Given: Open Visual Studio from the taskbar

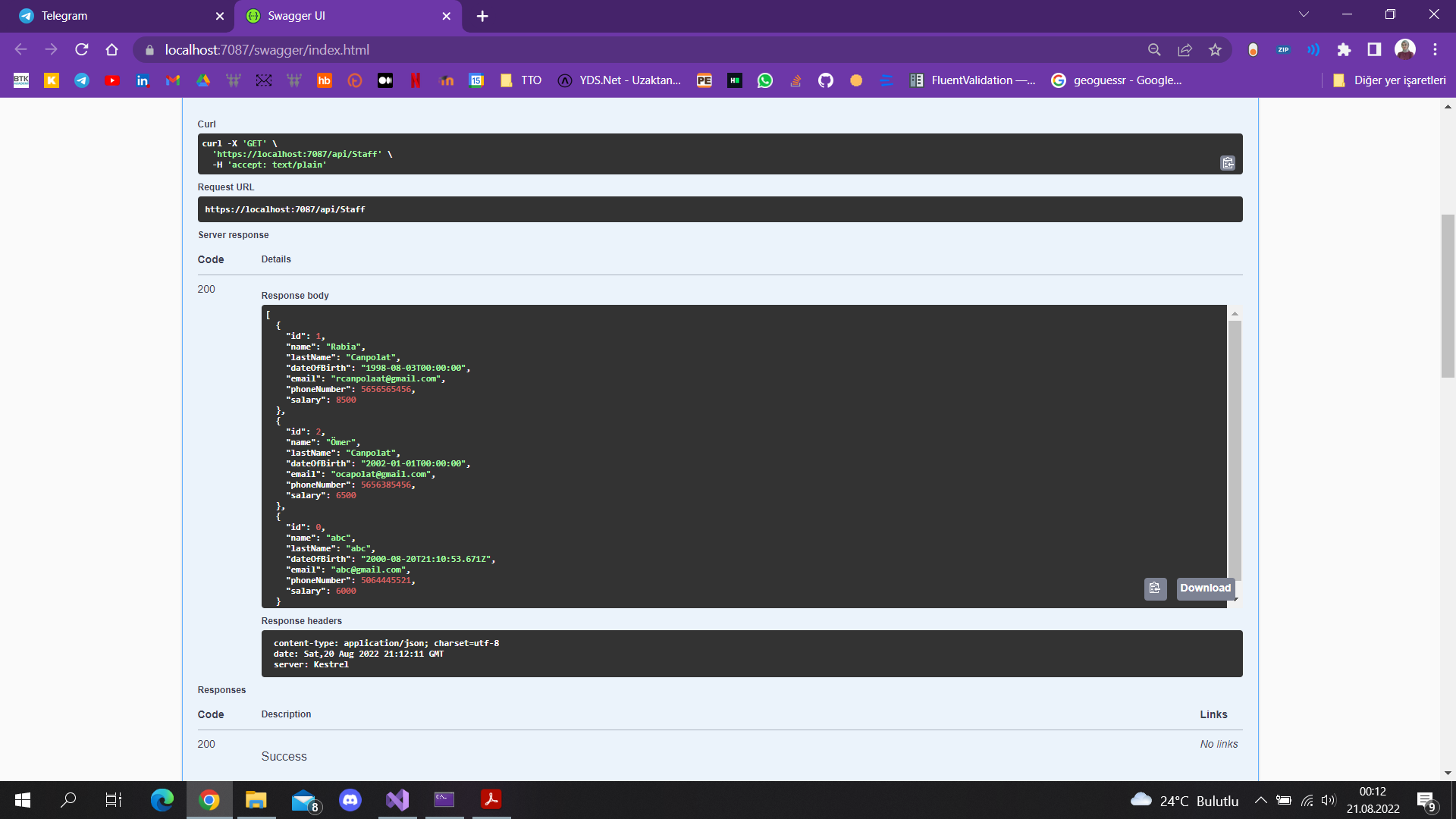Looking at the screenshot, I should tap(397, 800).
